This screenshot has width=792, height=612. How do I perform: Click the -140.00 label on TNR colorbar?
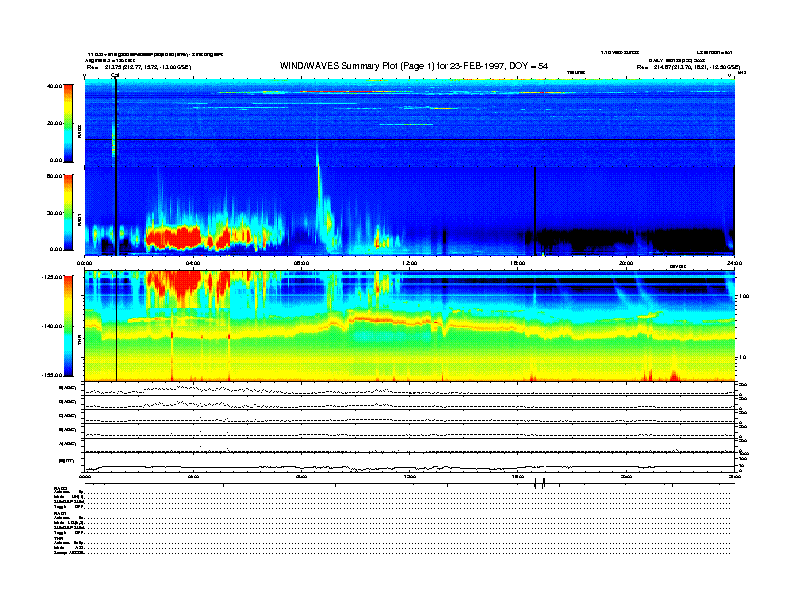click(53, 326)
